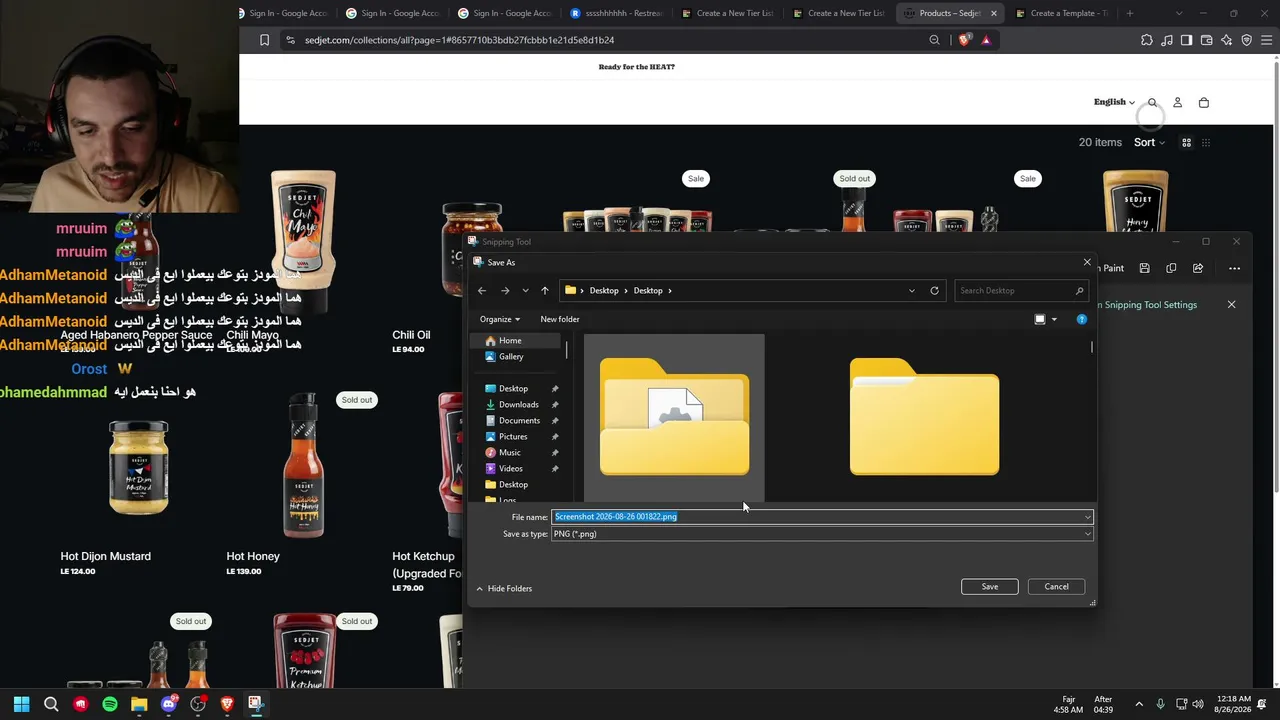Open Snipping Tool's See more menu
This screenshot has width=1280, height=720.
[1234, 268]
